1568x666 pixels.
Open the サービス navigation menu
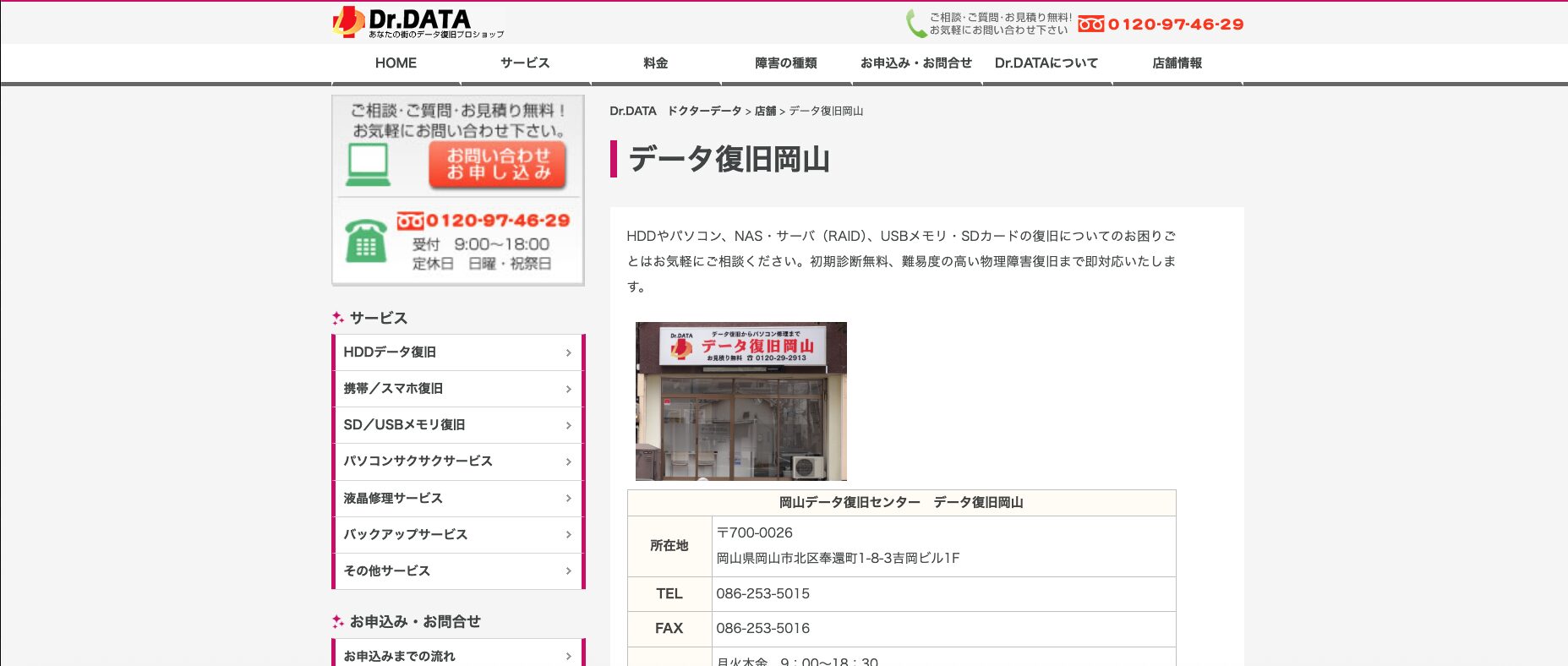pos(525,63)
